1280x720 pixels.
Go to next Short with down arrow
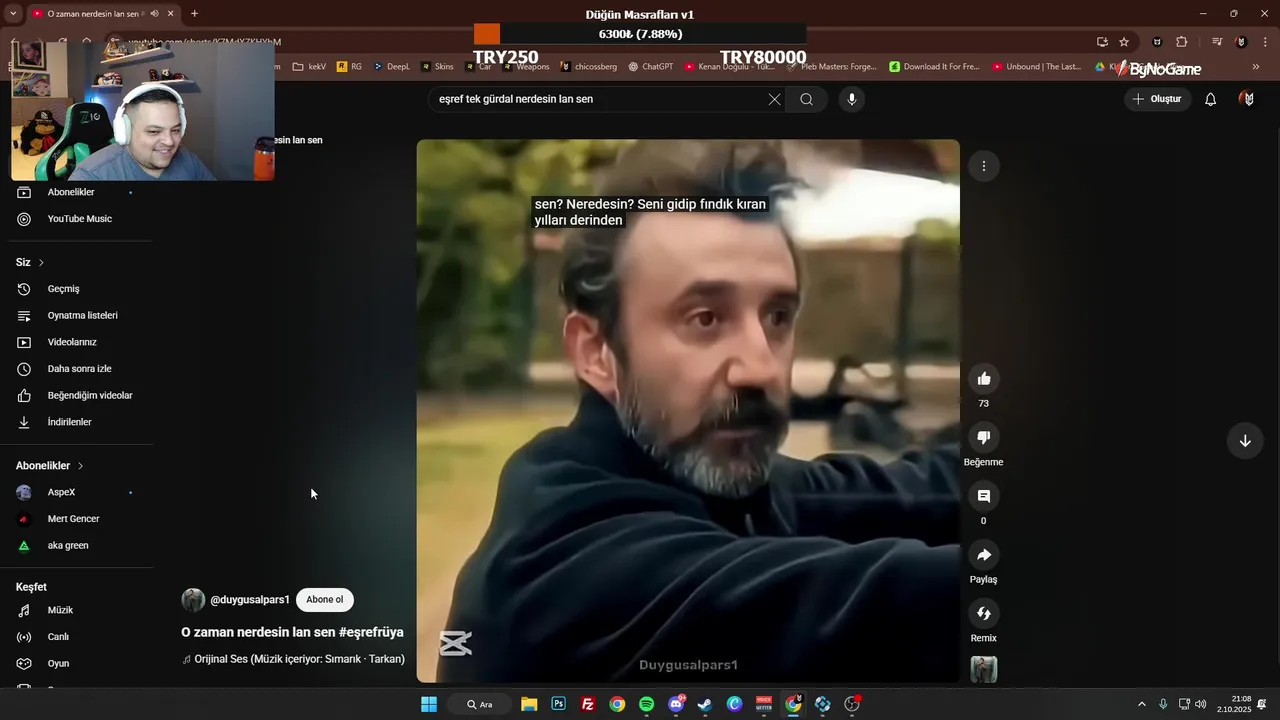coord(1245,441)
